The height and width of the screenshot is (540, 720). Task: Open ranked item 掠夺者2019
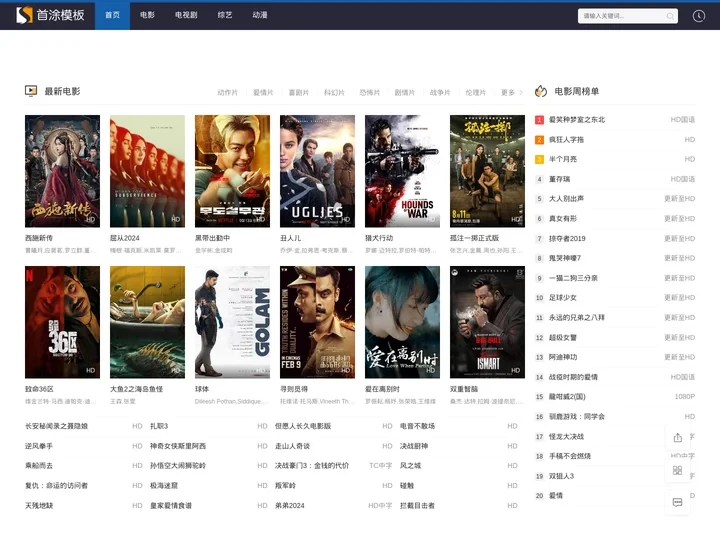567,239
